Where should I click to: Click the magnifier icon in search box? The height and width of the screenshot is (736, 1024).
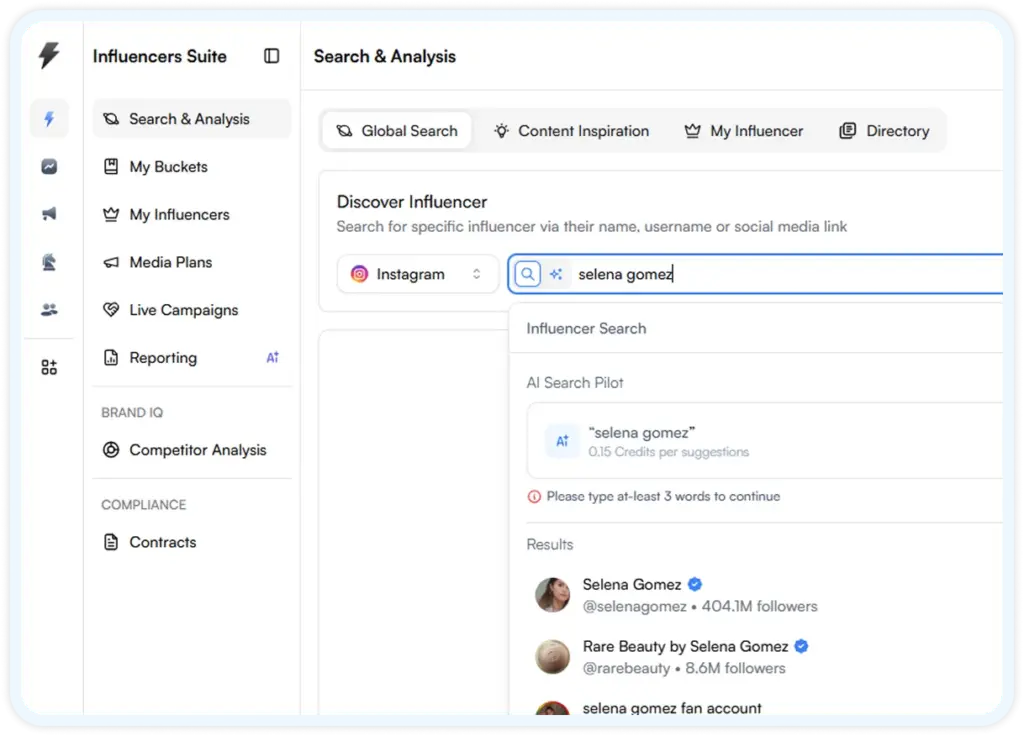point(528,274)
